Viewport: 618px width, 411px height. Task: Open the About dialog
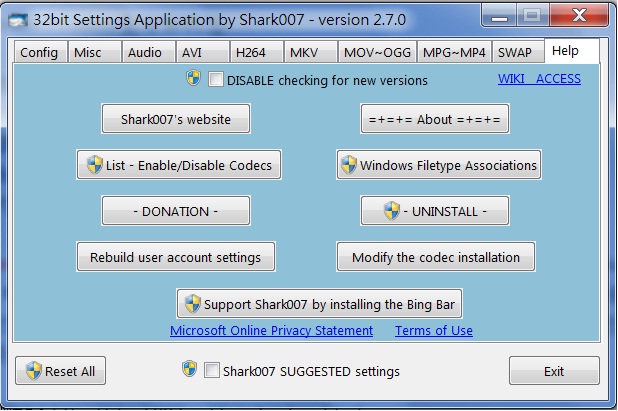[435, 119]
